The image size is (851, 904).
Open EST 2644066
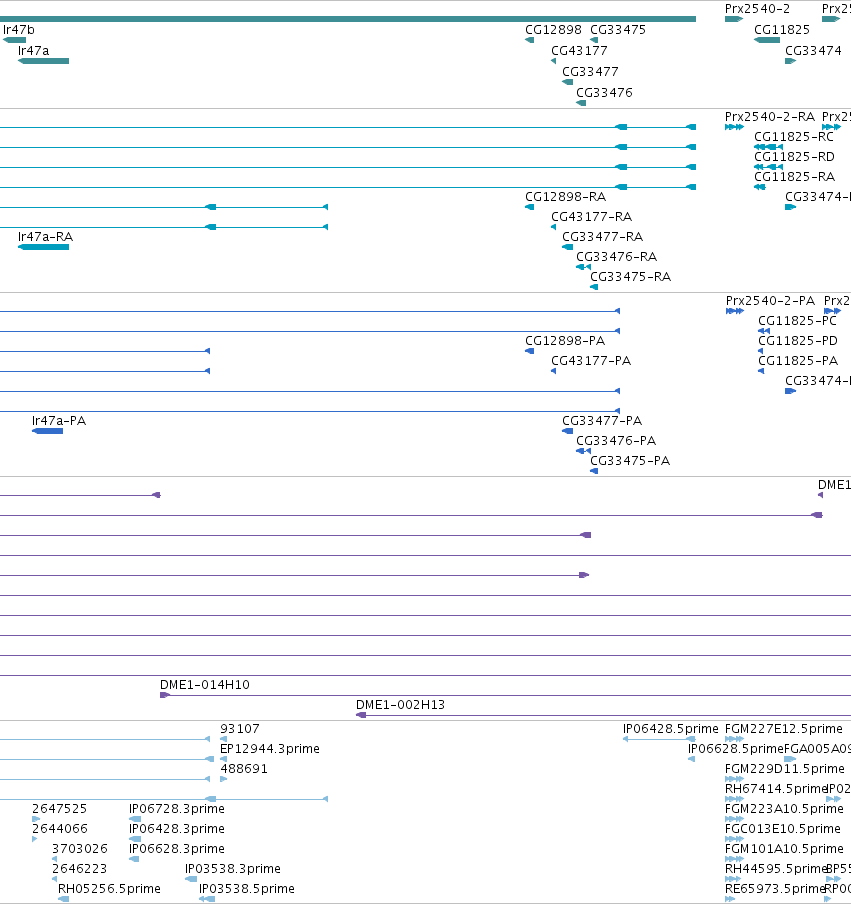coord(35,839)
